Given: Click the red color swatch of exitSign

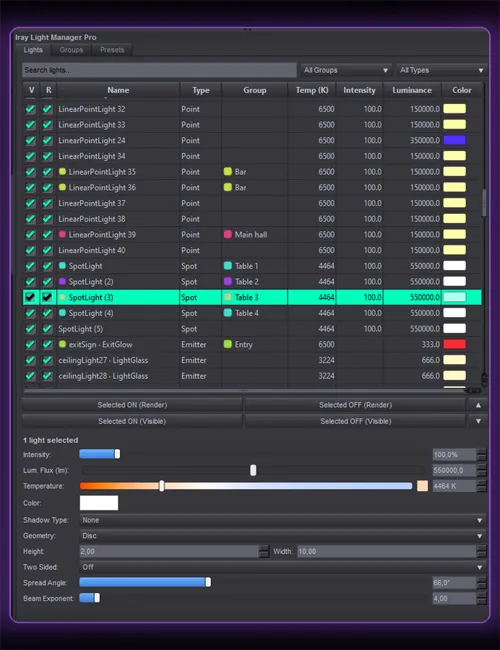Looking at the screenshot, I should click(454, 344).
